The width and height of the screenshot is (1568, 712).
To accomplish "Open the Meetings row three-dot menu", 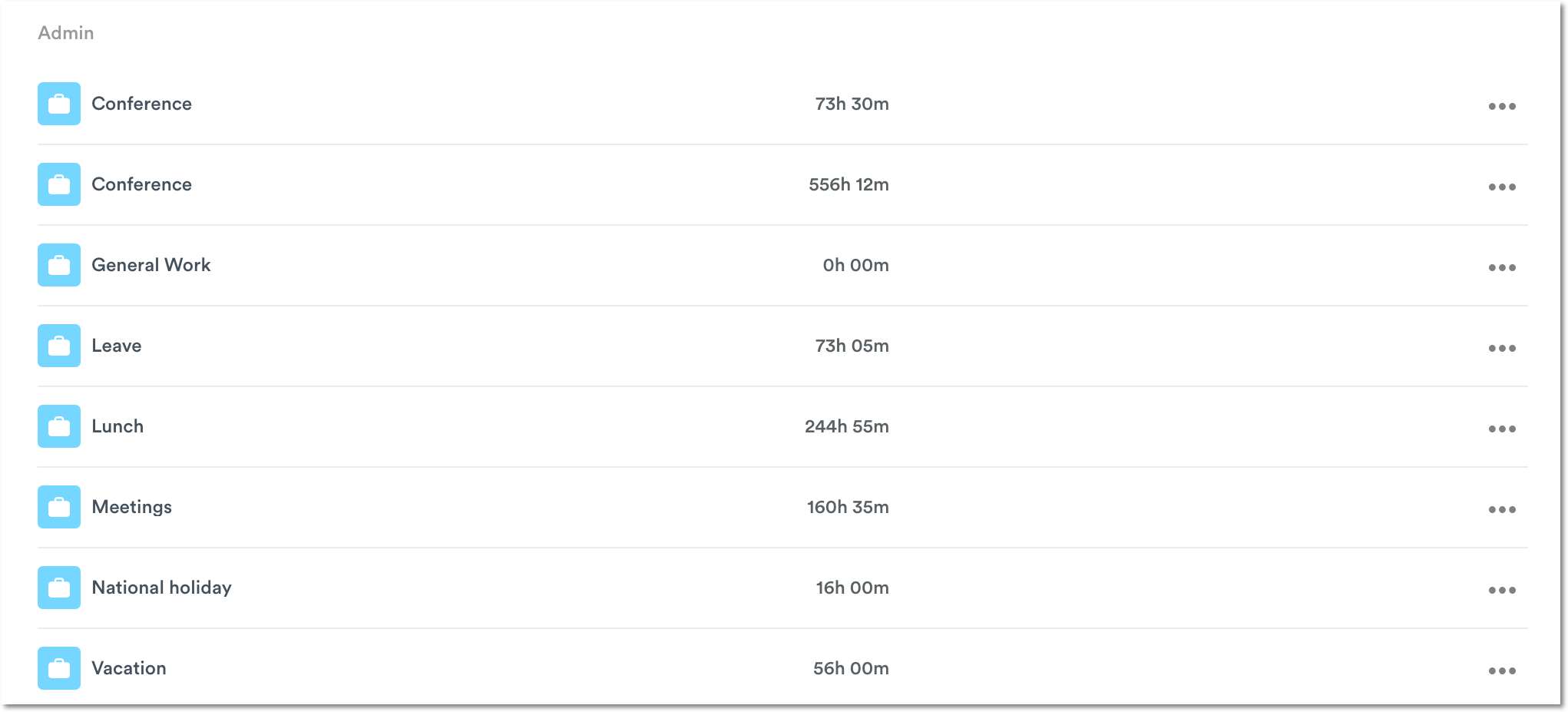I will tap(1501, 509).
